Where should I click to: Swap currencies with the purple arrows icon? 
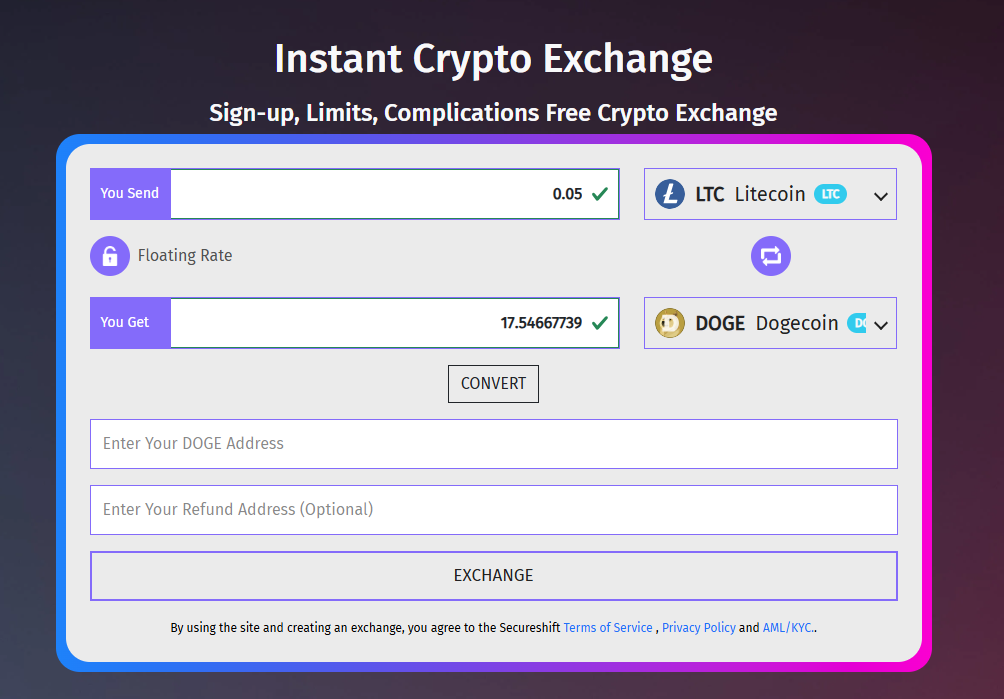pyautogui.click(x=770, y=256)
